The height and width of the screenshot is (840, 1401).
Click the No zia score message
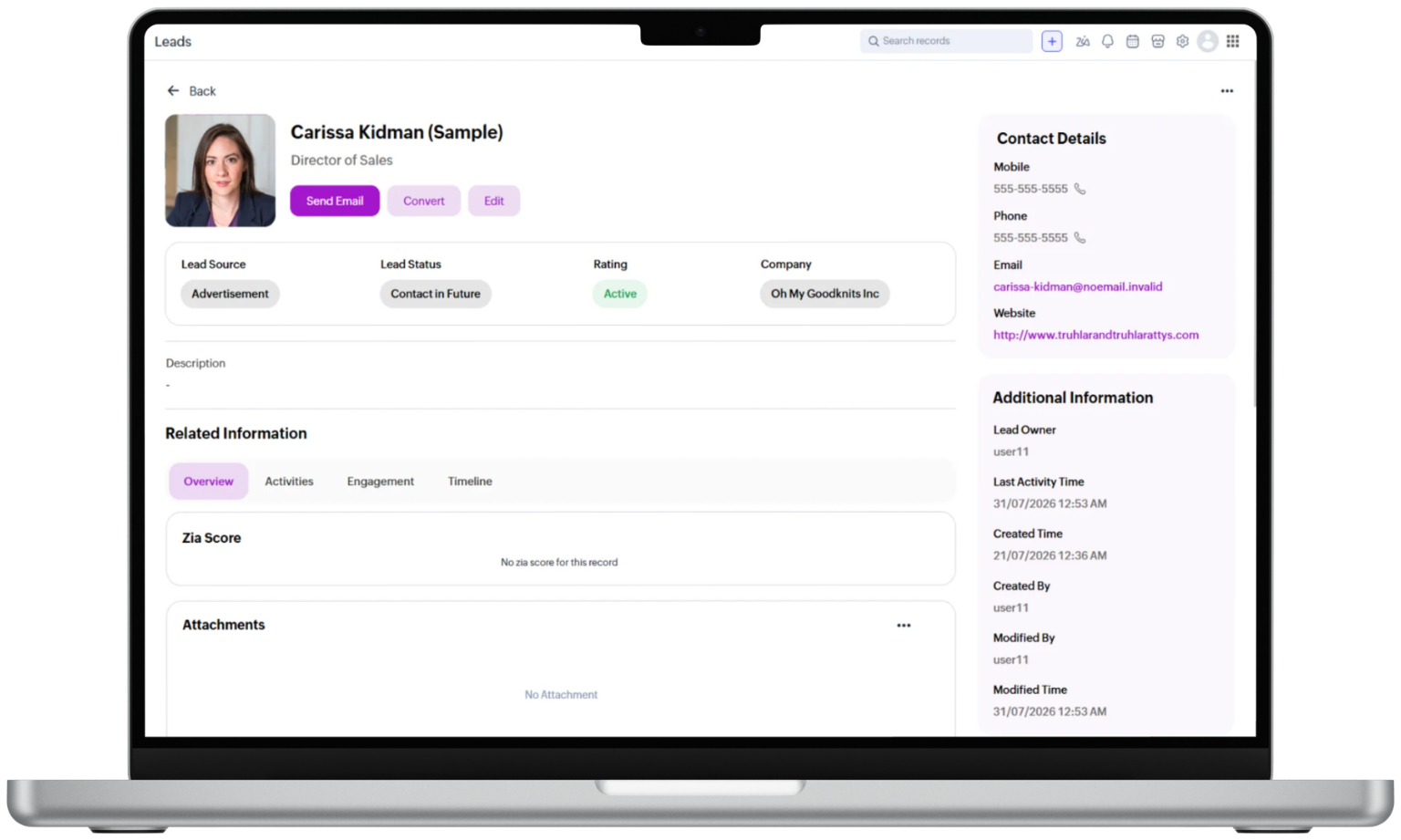(x=559, y=563)
